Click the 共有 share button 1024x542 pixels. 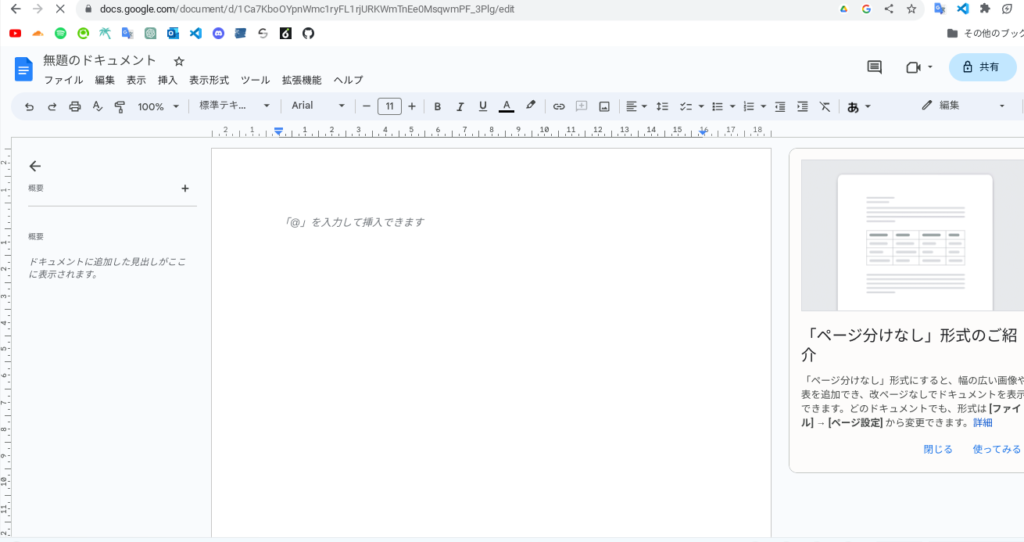tap(981, 67)
